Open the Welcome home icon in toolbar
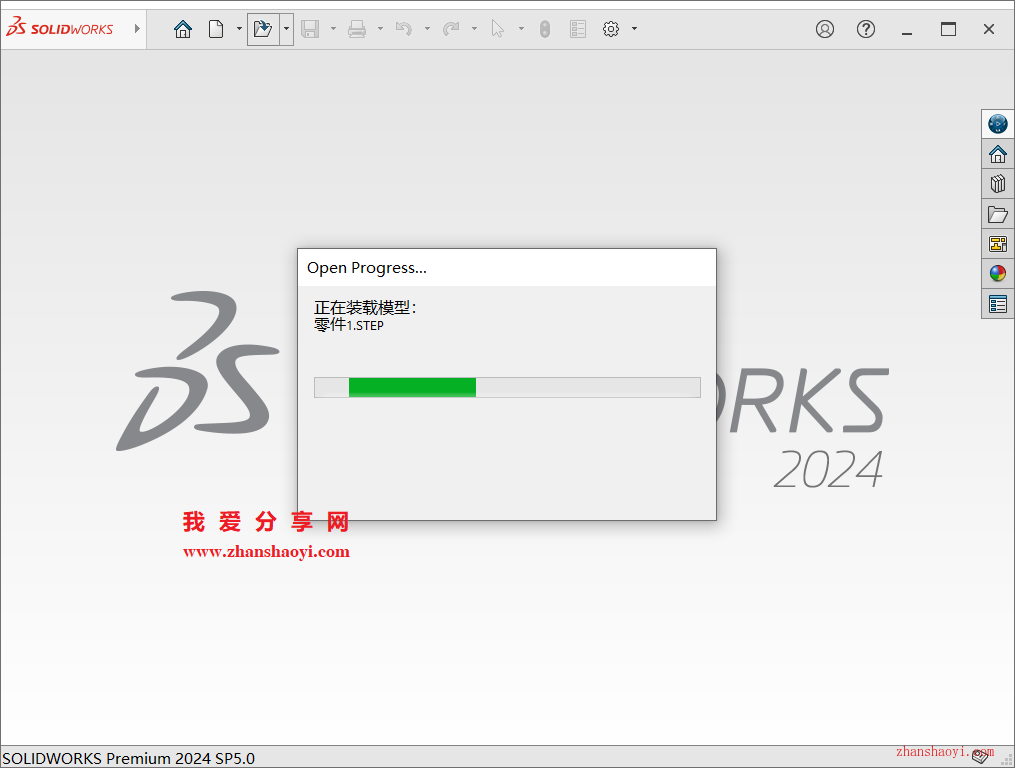 (x=183, y=29)
